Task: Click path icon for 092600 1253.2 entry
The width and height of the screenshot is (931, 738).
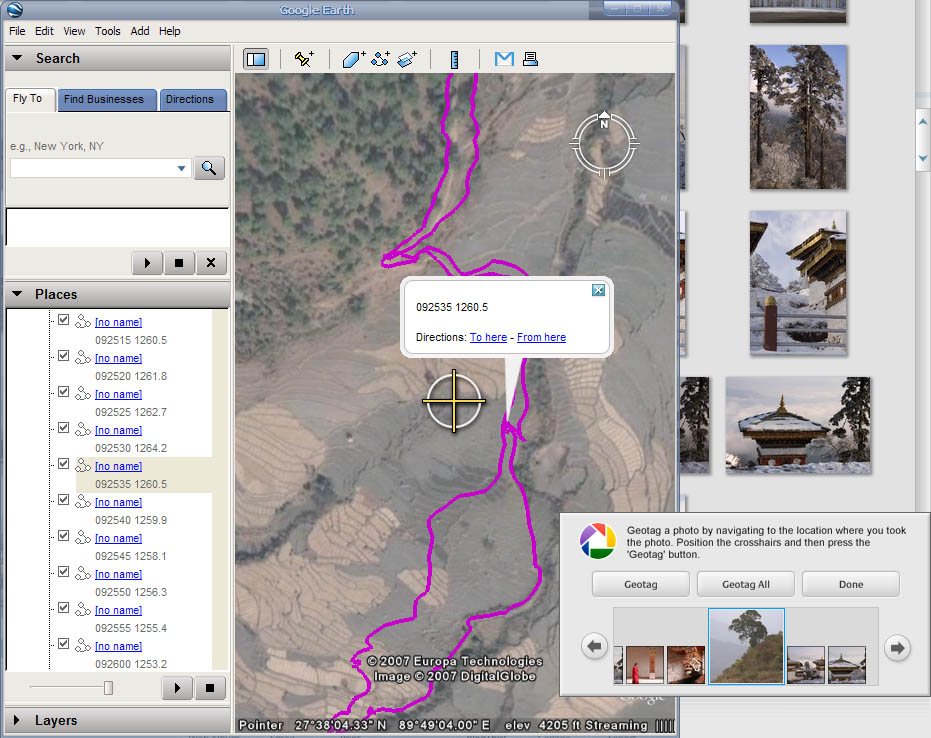Action: (83, 645)
